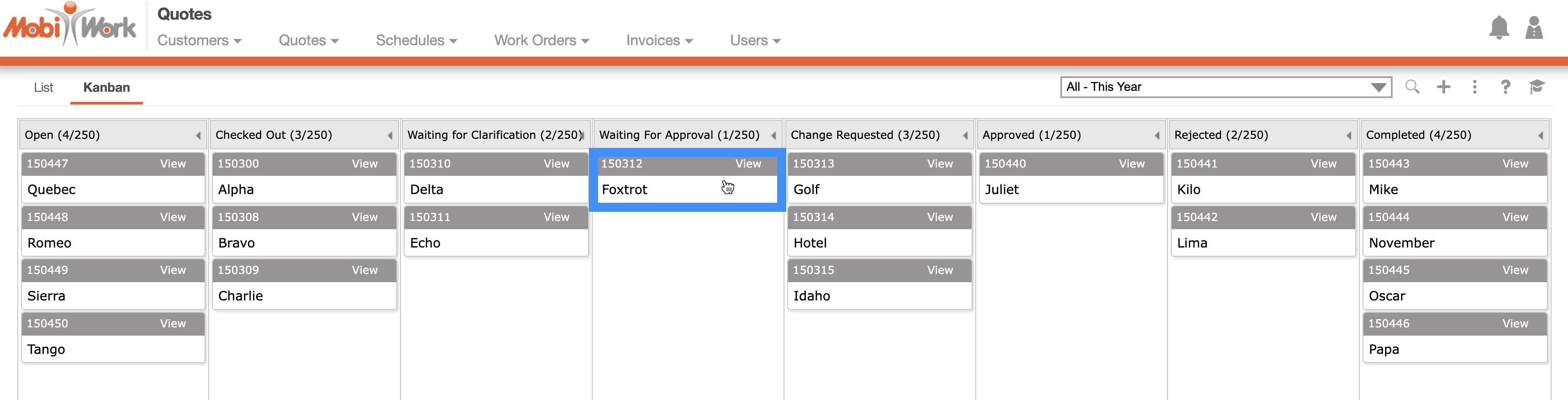Click the search magnifier icon
The image size is (1568, 400).
(x=1412, y=87)
